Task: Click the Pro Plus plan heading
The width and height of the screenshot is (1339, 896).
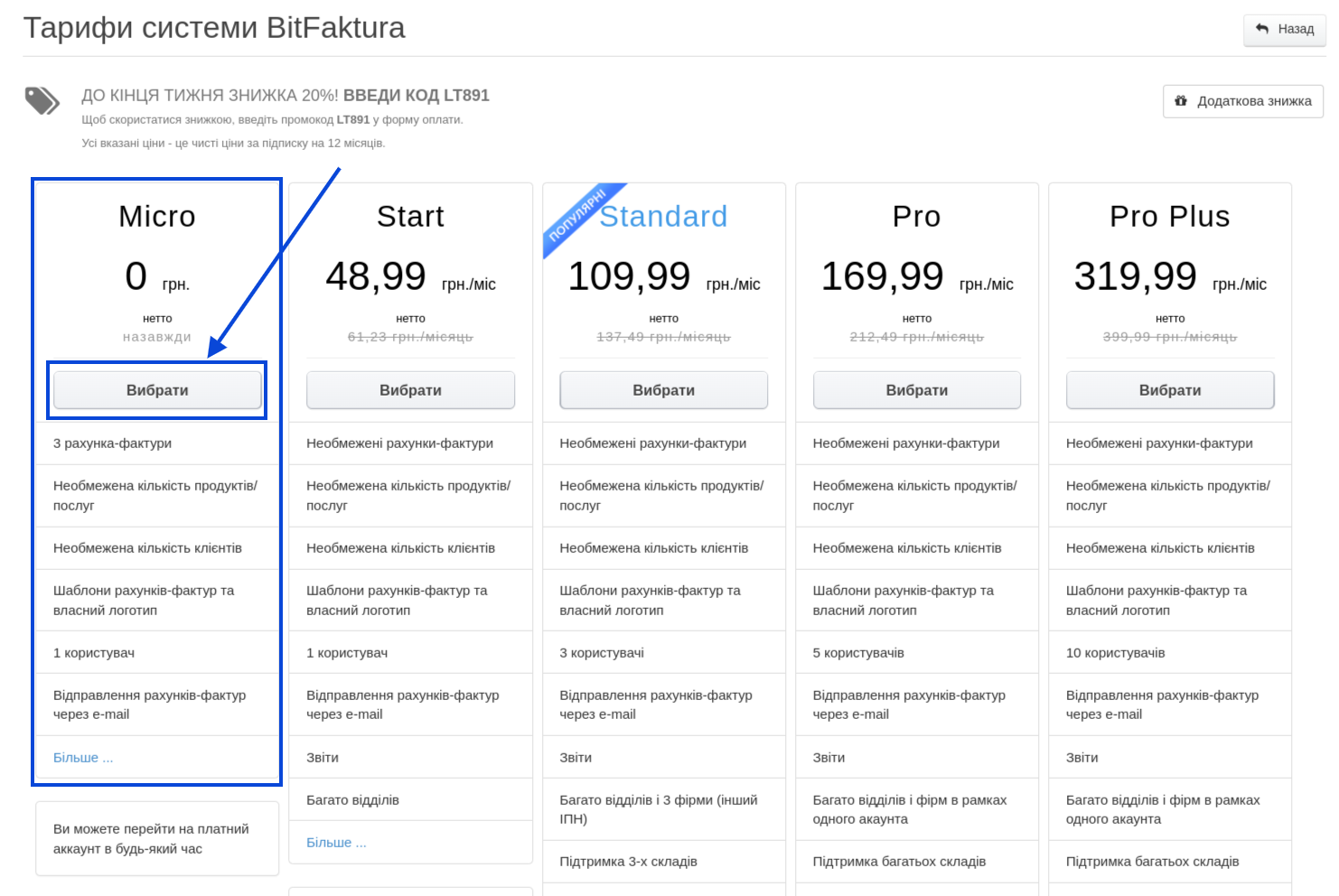Action: [x=1169, y=217]
